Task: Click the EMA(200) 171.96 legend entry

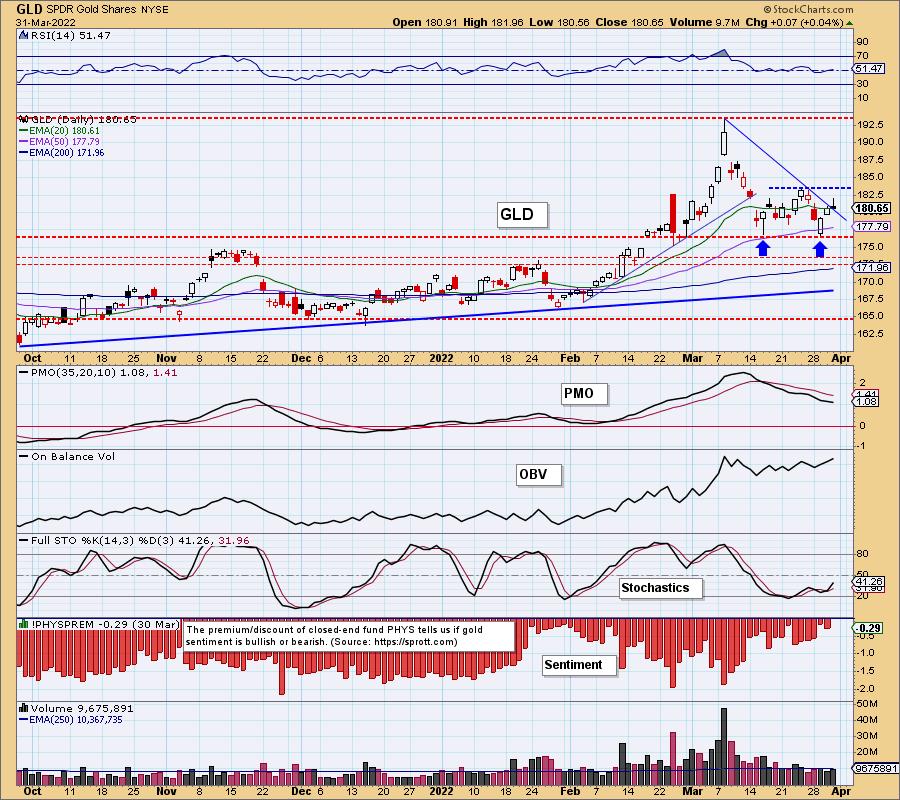Action: [x=61, y=153]
